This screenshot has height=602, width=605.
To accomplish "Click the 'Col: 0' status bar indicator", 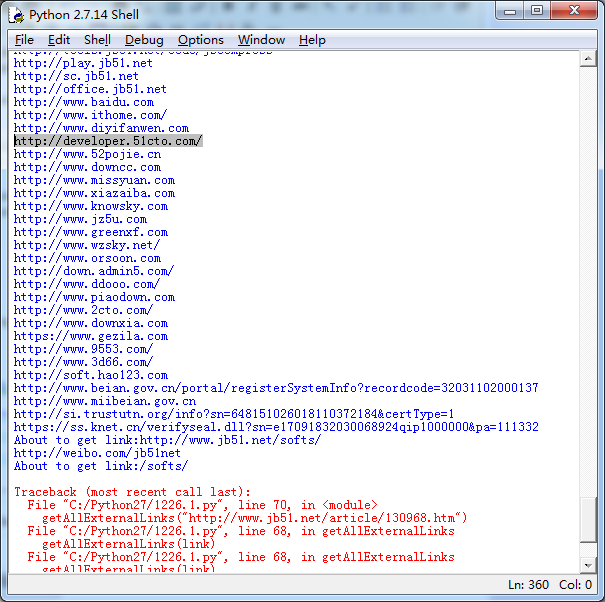I will click(x=575, y=585).
